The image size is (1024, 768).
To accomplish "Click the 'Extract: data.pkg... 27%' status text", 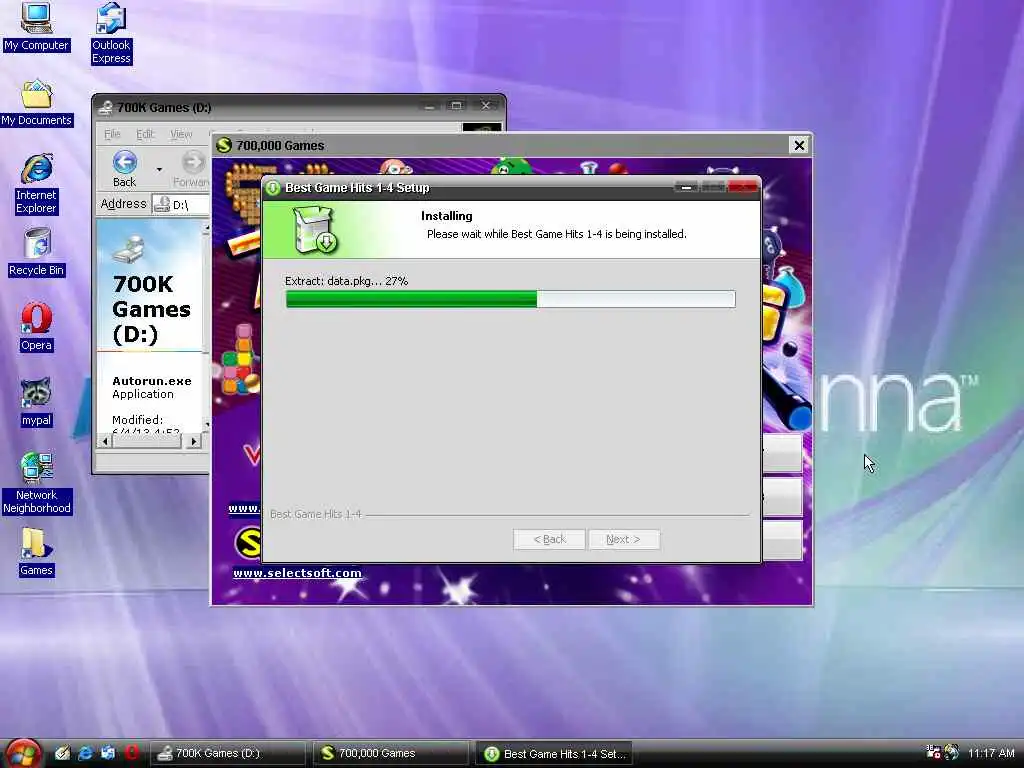I will click(346, 281).
